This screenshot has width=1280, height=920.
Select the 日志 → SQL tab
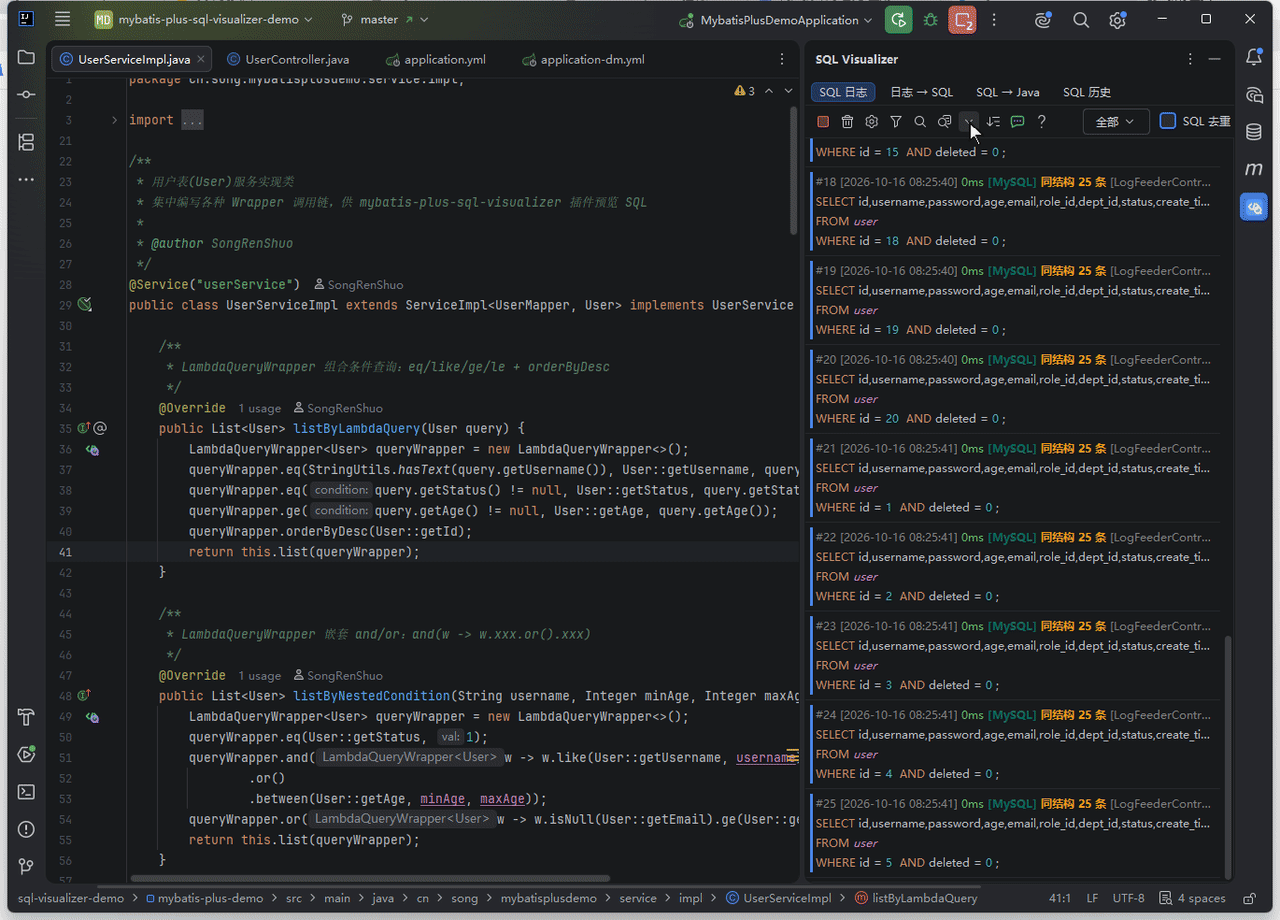pyautogui.click(x=921, y=92)
